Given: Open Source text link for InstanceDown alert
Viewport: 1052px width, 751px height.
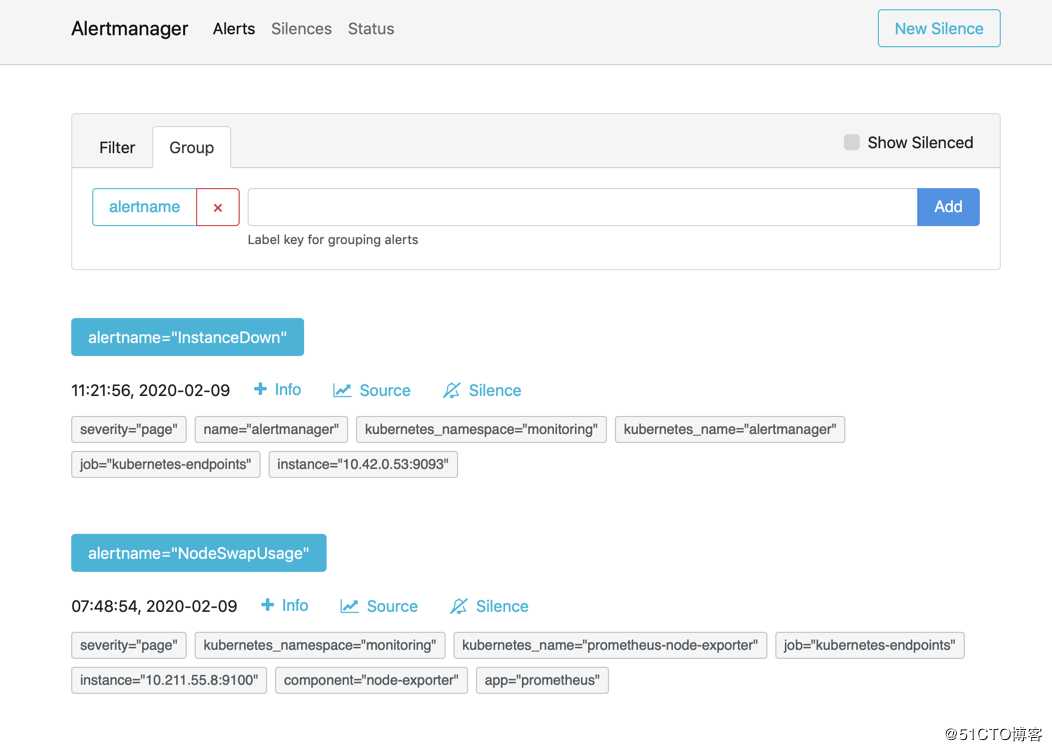Looking at the screenshot, I should pos(384,391).
